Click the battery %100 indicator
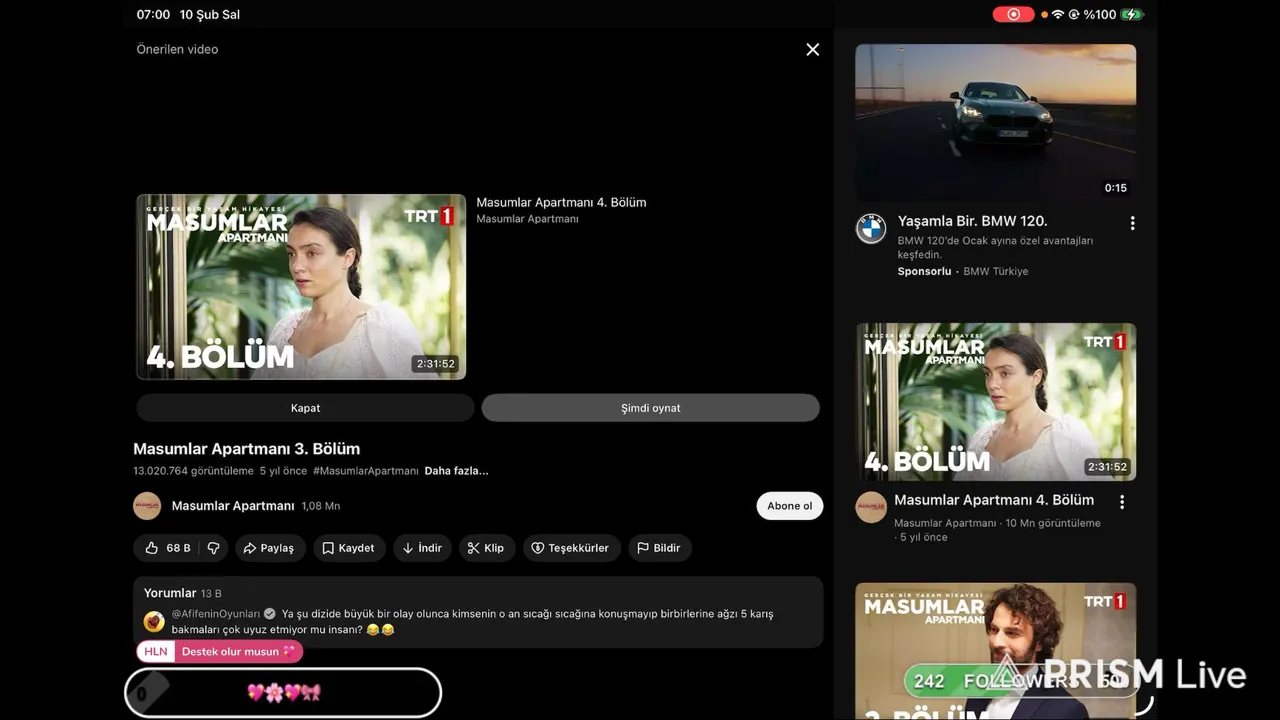This screenshot has height=720, width=1280. [1113, 15]
